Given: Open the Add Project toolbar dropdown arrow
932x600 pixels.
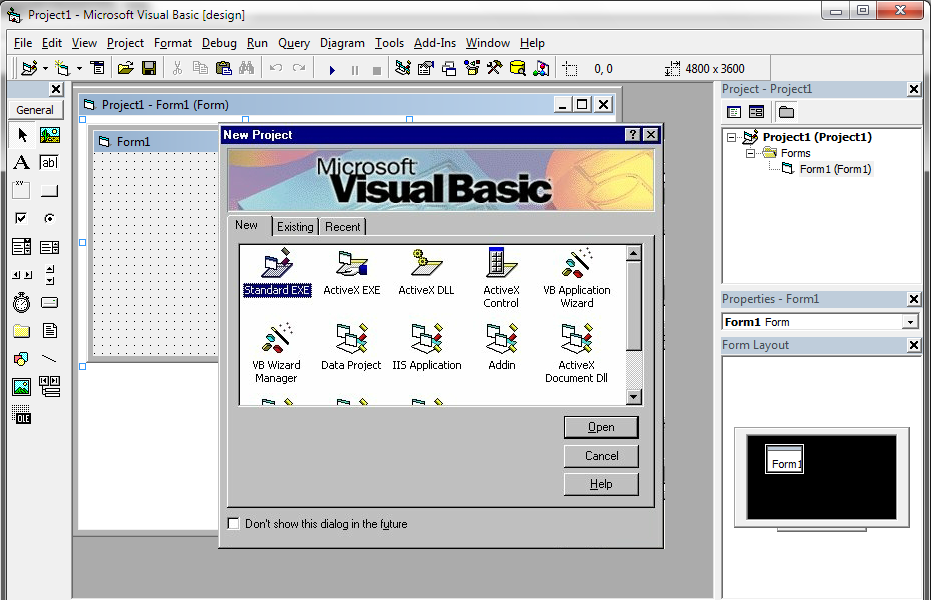Looking at the screenshot, I should tap(45, 67).
